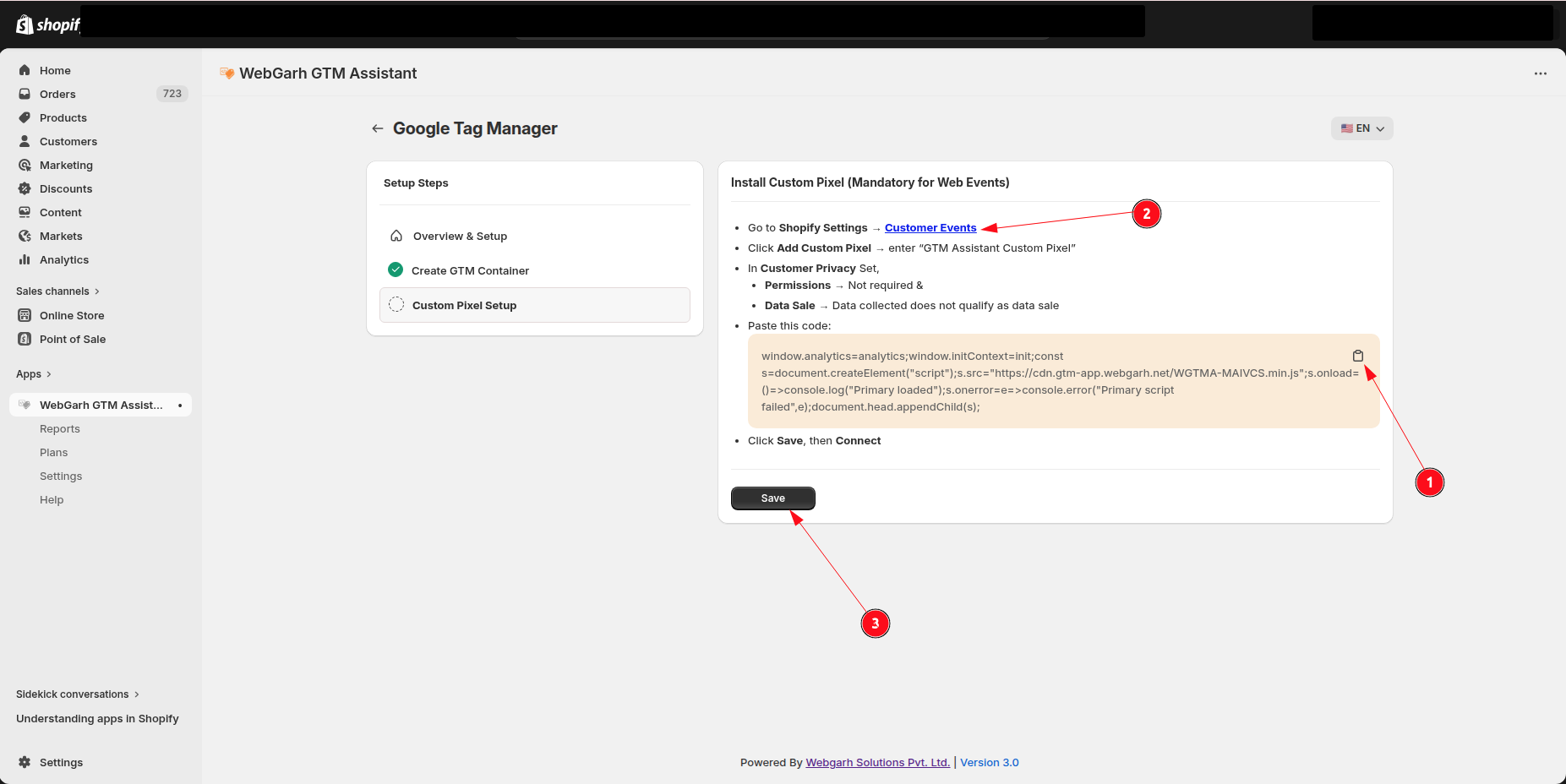Select the Create GTM Container step
The width and height of the screenshot is (1566, 784).
535,270
